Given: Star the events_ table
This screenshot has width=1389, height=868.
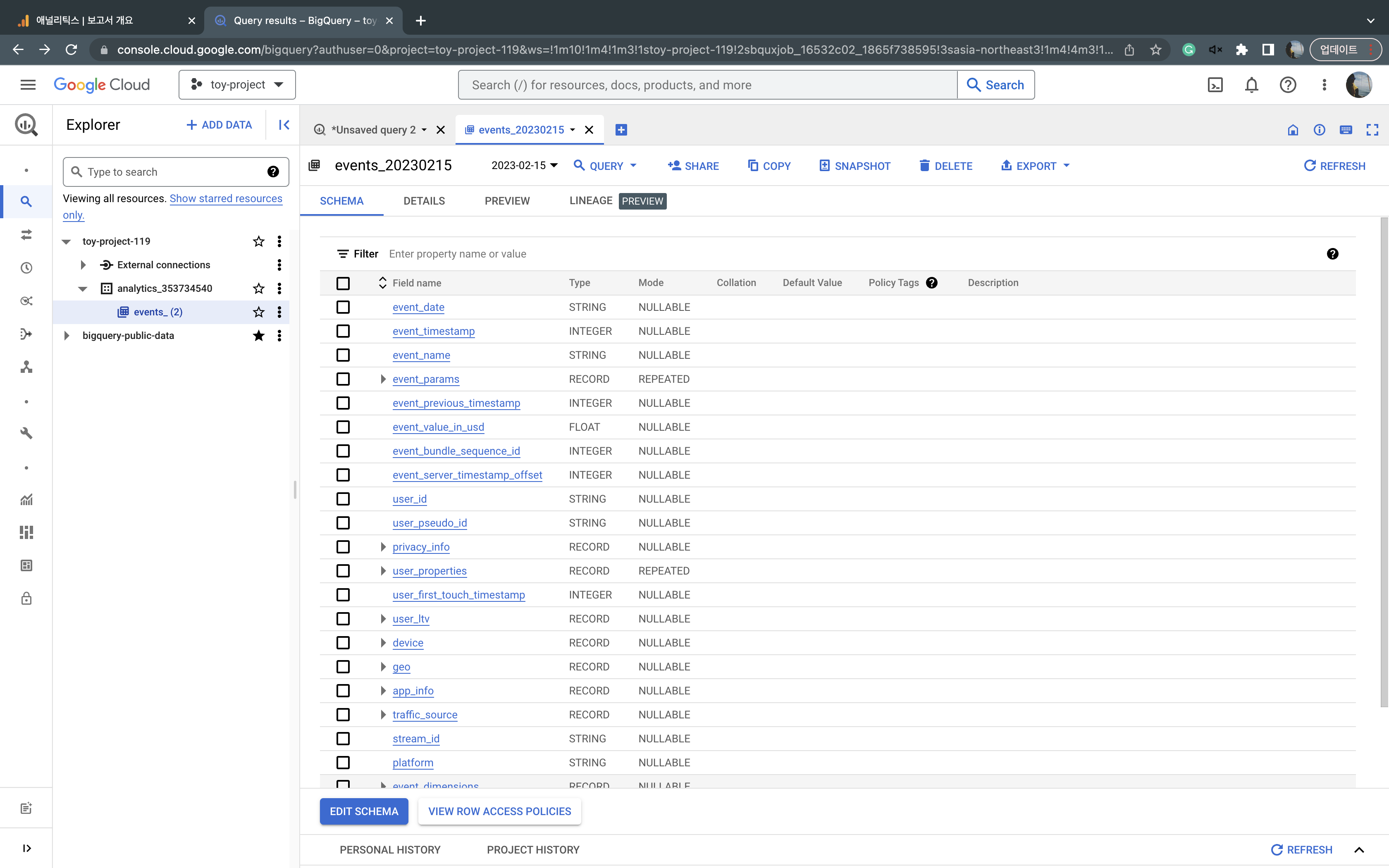Looking at the screenshot, I should 258,312.
